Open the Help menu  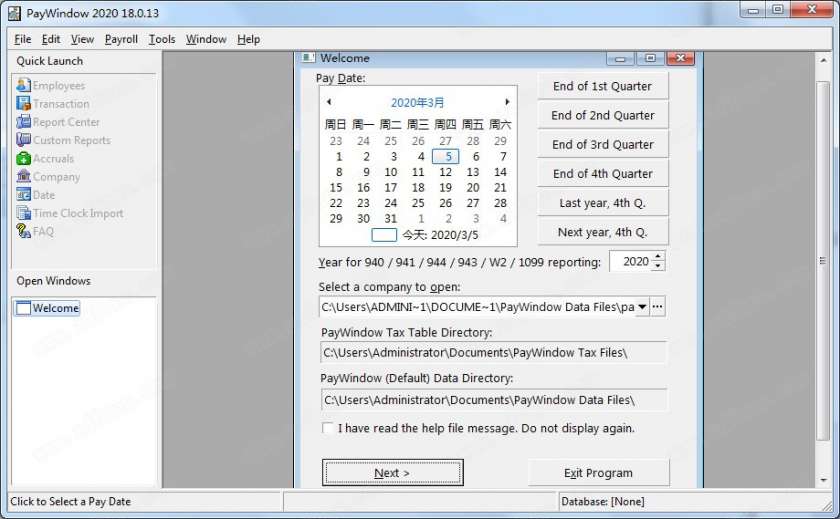tap(249, 39)
